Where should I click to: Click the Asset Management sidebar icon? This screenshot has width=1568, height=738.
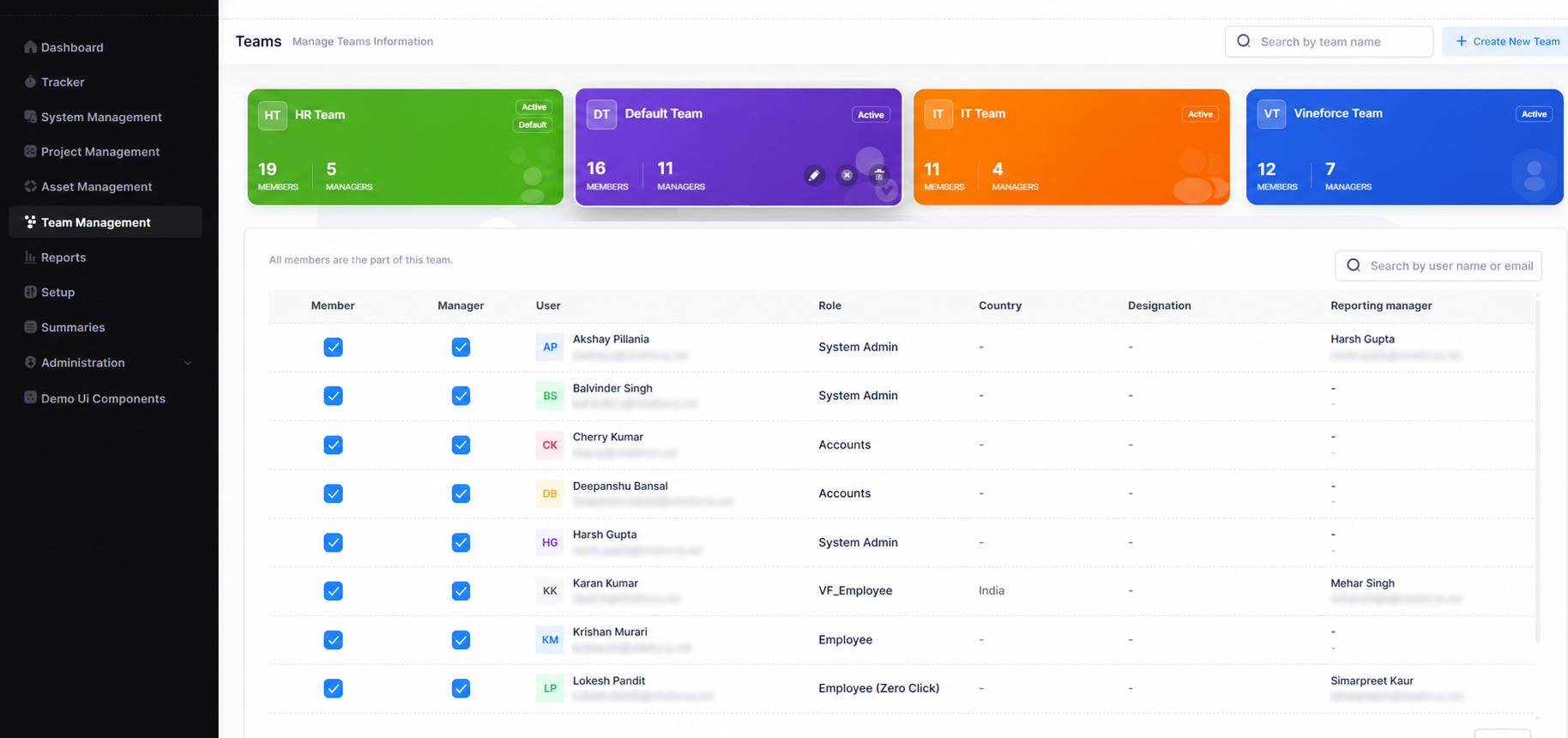click(30, 186)
